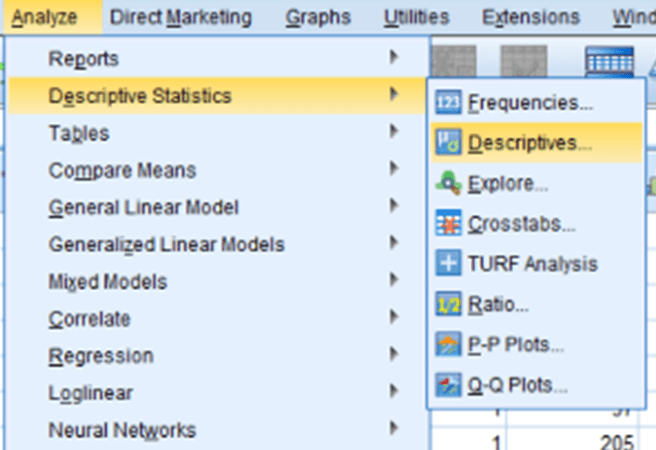Click the Descriptives icon

coord(448,143)
